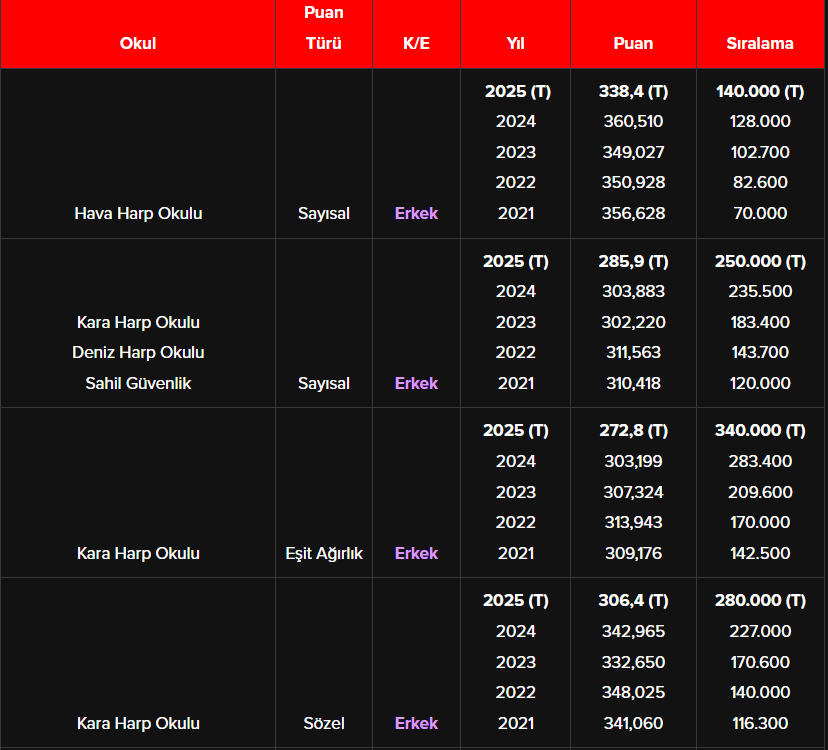Select the 309,176 score value

pyautogui.click(x=633, y=554)
